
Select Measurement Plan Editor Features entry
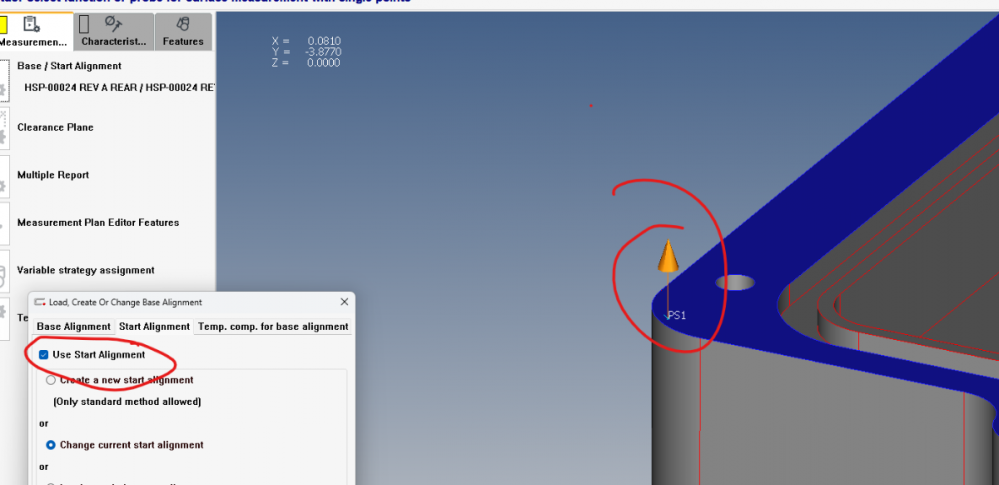(98, 222)
